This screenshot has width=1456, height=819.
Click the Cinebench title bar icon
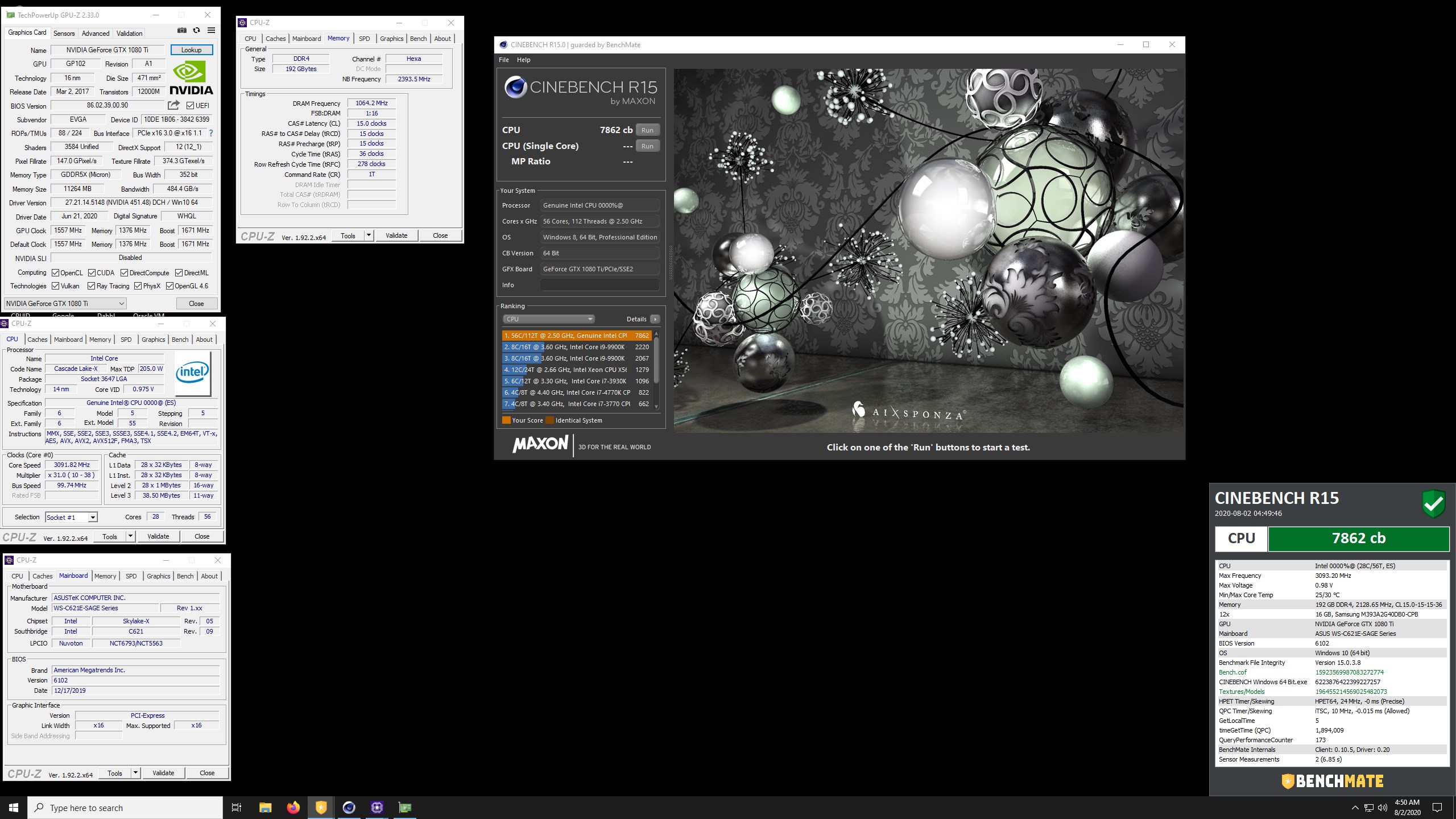[x=503, y=45]
